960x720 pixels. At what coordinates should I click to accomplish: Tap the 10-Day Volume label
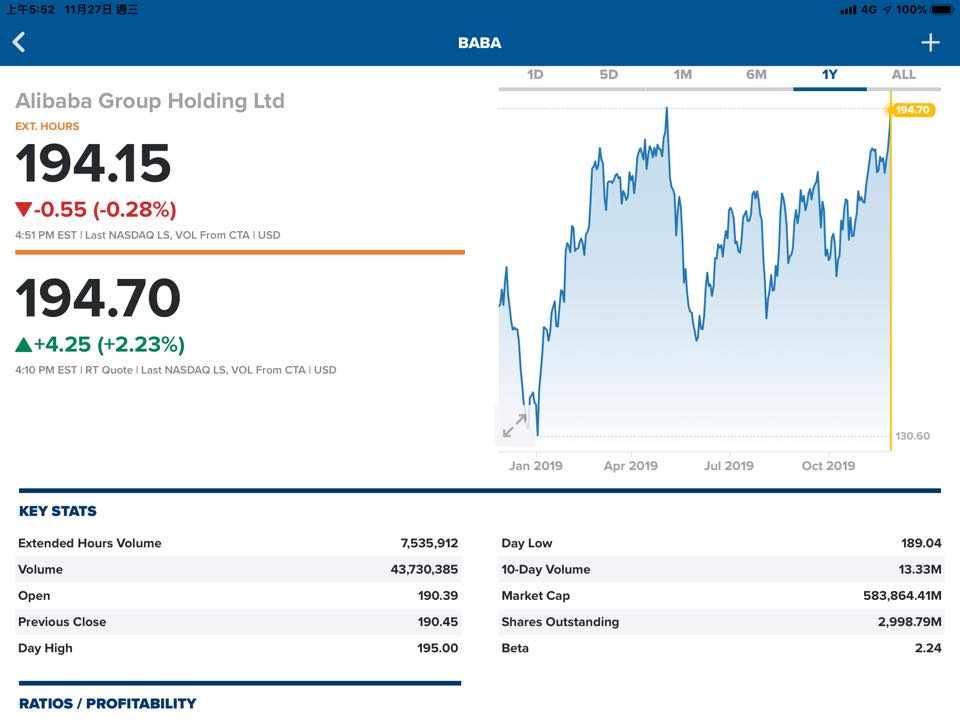click(546, 569)
